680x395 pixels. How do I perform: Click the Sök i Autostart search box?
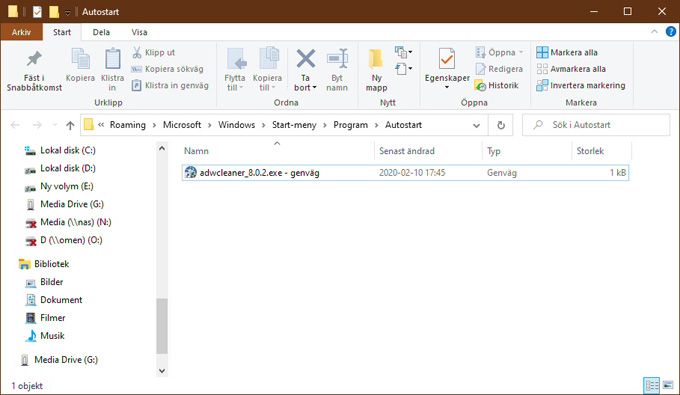pyautogui.click(x=596, y=125)
